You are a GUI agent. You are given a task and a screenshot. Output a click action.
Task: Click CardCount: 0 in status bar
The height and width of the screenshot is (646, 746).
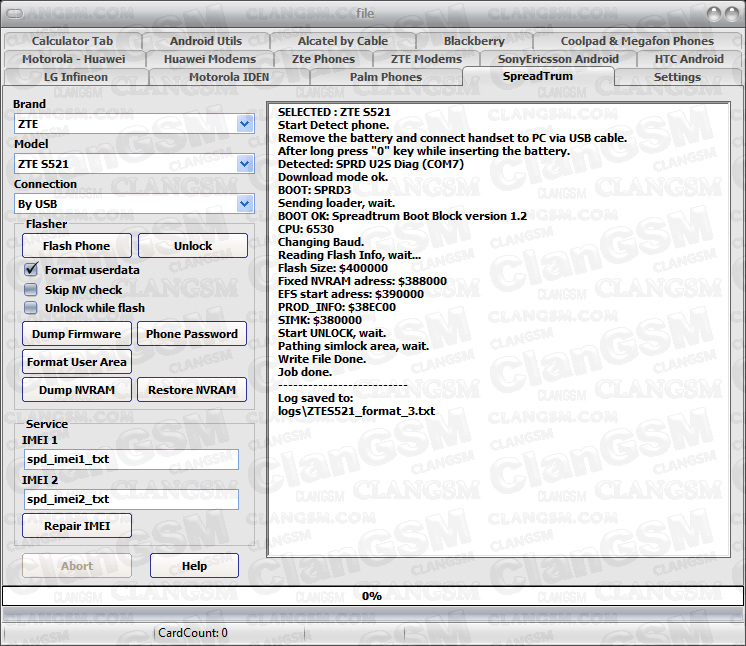(x=193, y=633)
